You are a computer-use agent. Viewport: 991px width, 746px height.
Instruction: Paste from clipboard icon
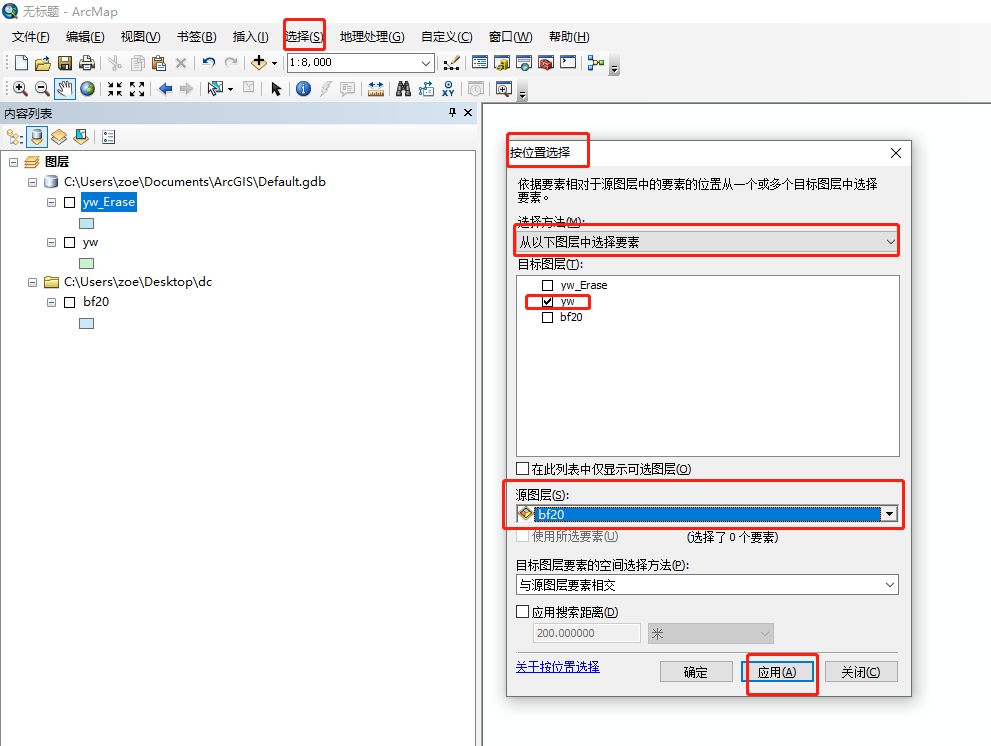[x=159, y=63]
